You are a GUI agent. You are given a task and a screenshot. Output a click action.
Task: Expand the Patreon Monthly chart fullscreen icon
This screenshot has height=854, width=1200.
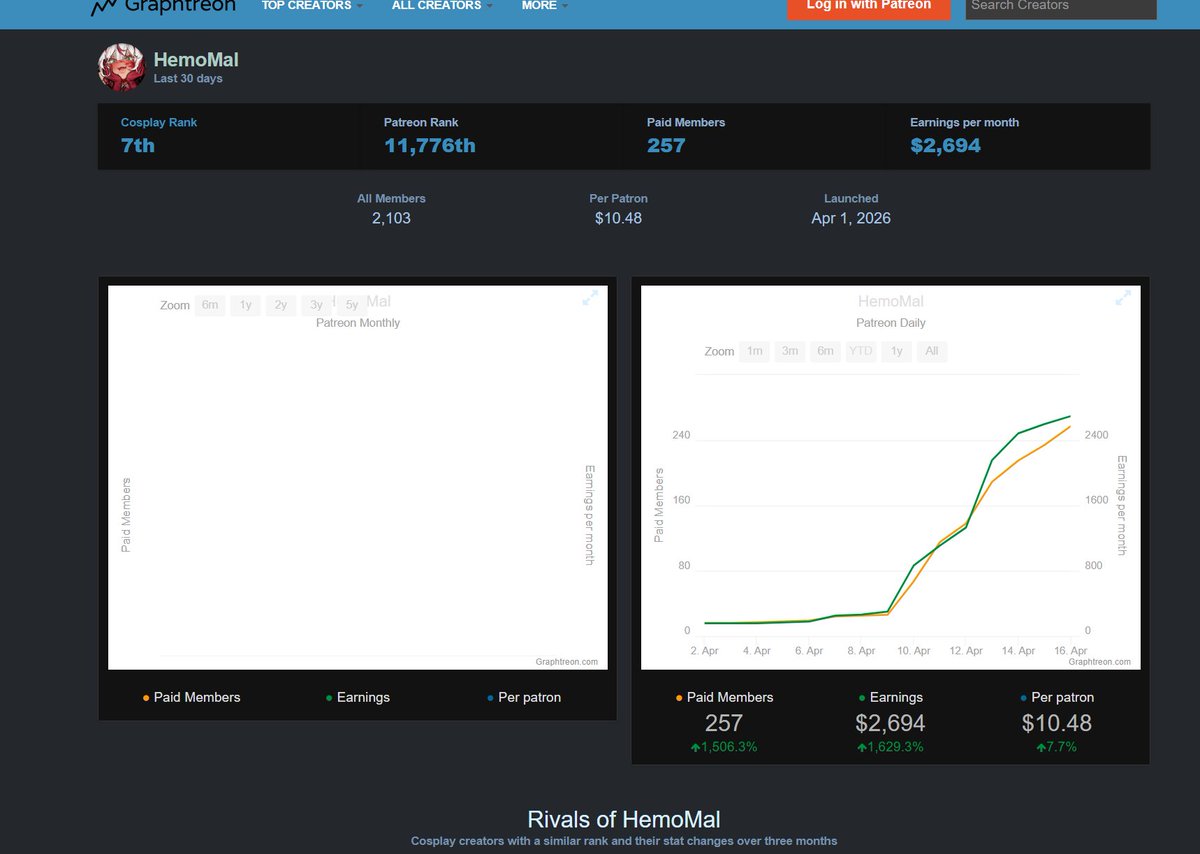click(x=590, y=298)
